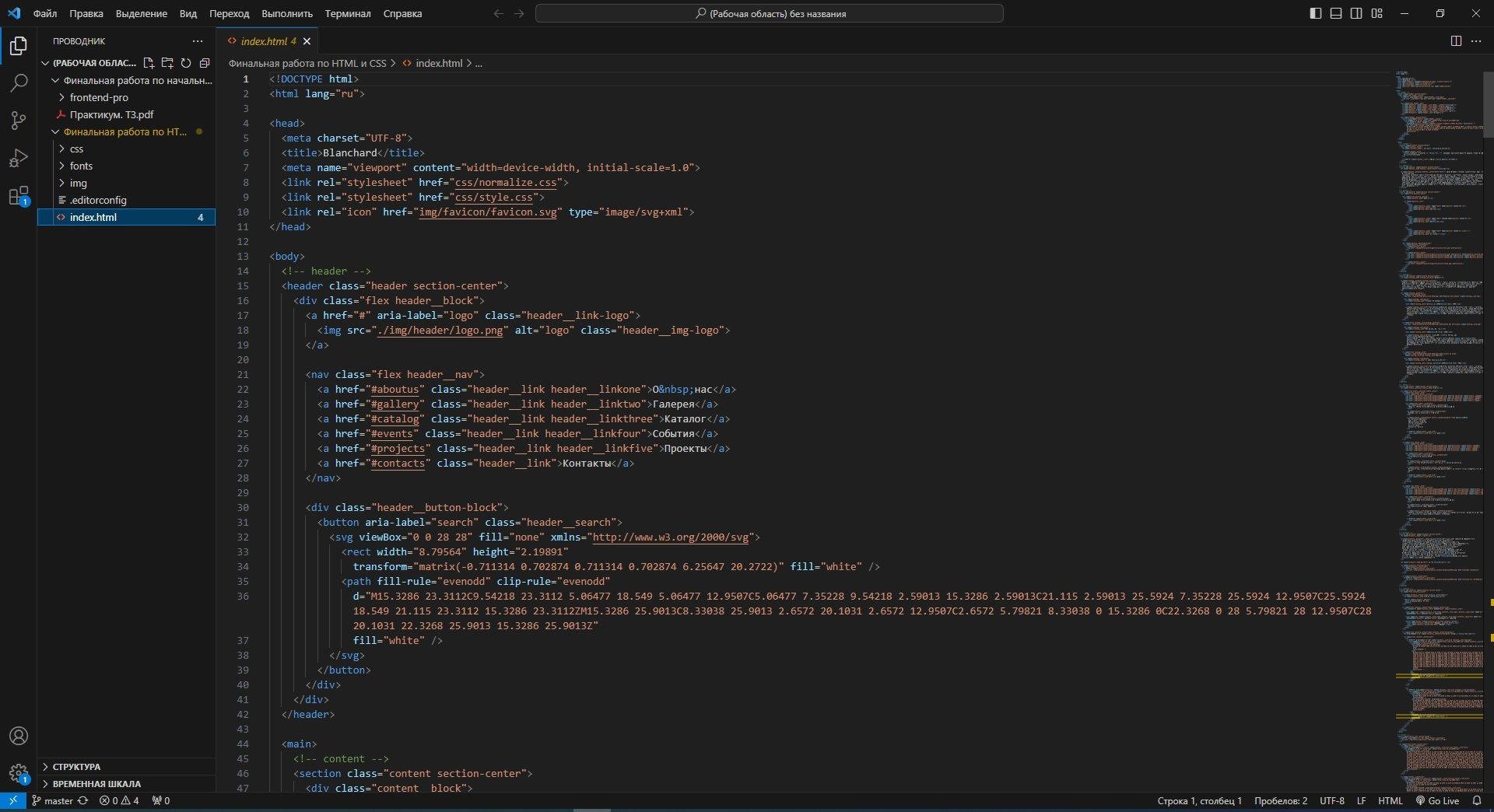Toggle the secondary side bar layout

pos(1356,13)
